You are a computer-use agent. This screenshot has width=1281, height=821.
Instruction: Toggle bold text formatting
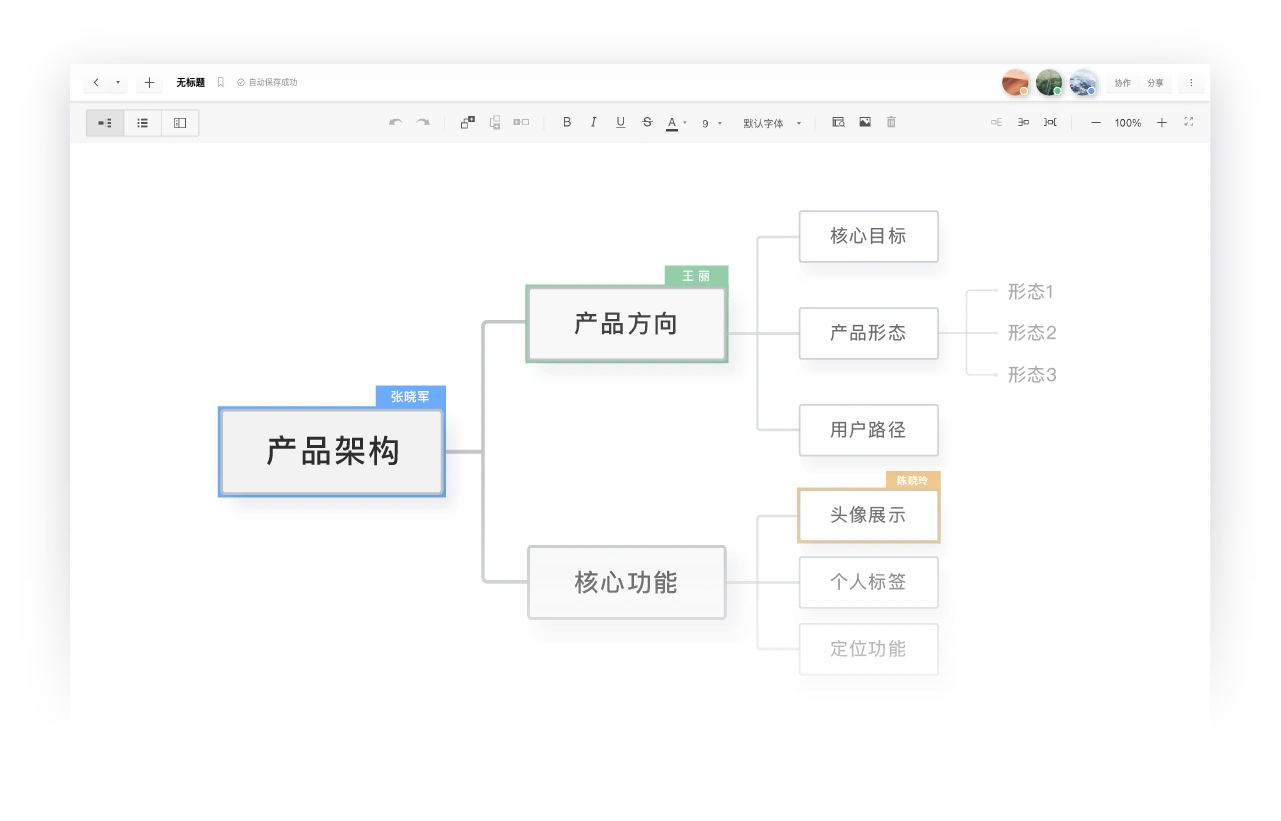[567, 123]
